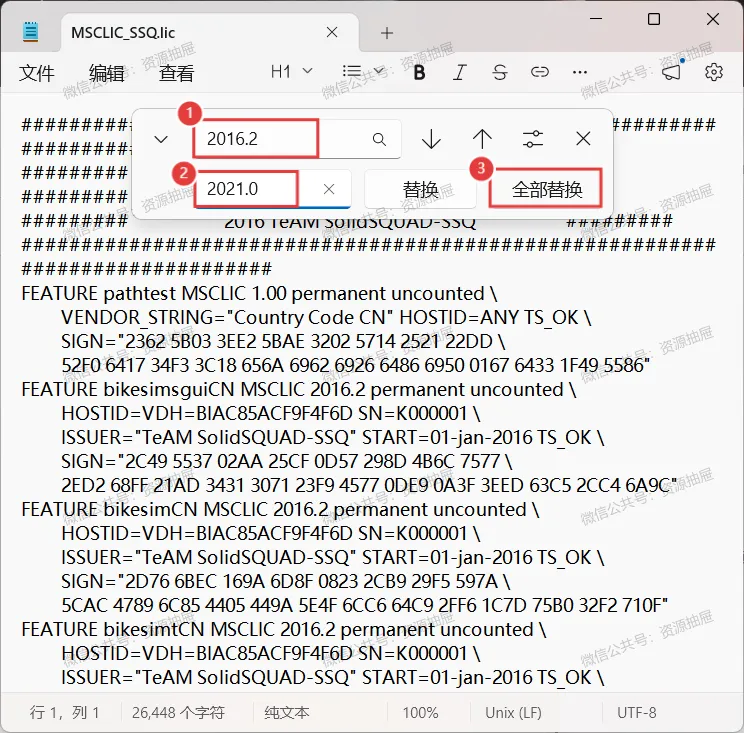Close the MSCLIC_SSQ.lic tab
Screen dimensions: 744x733
(332, 32)
